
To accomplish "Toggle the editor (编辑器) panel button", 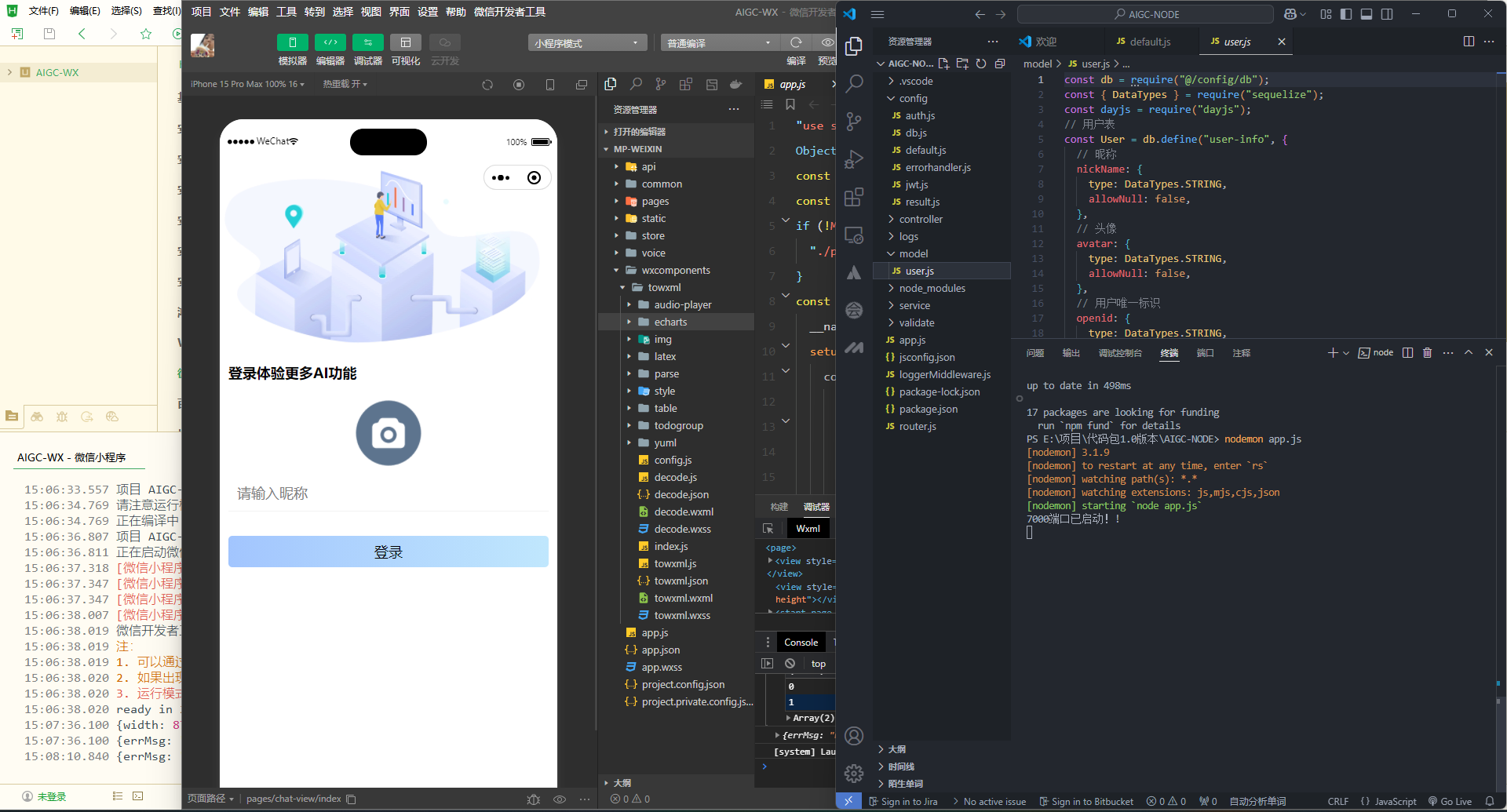I will [x=330, y=43].
